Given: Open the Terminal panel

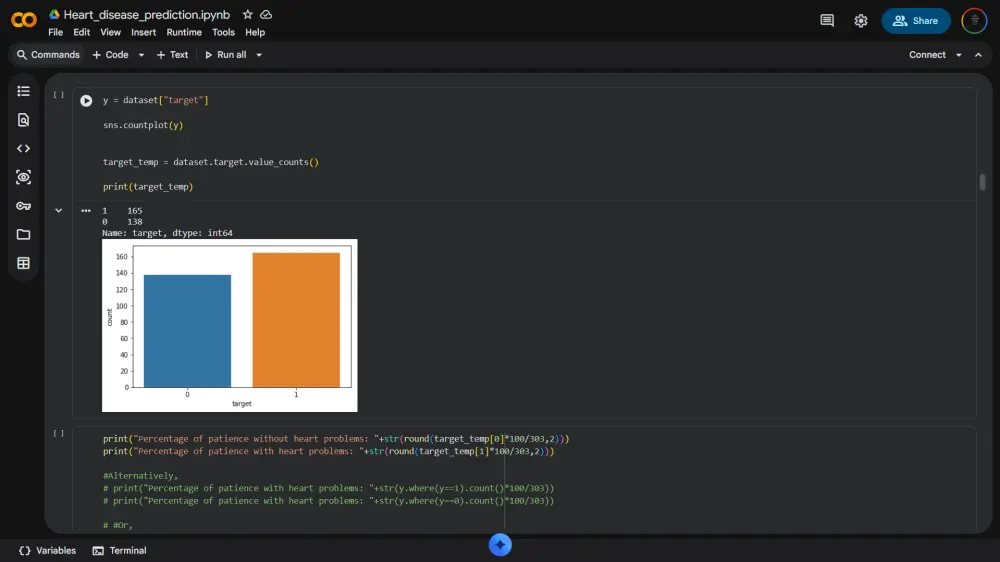Looking at the screenshot, I should 119,551.
